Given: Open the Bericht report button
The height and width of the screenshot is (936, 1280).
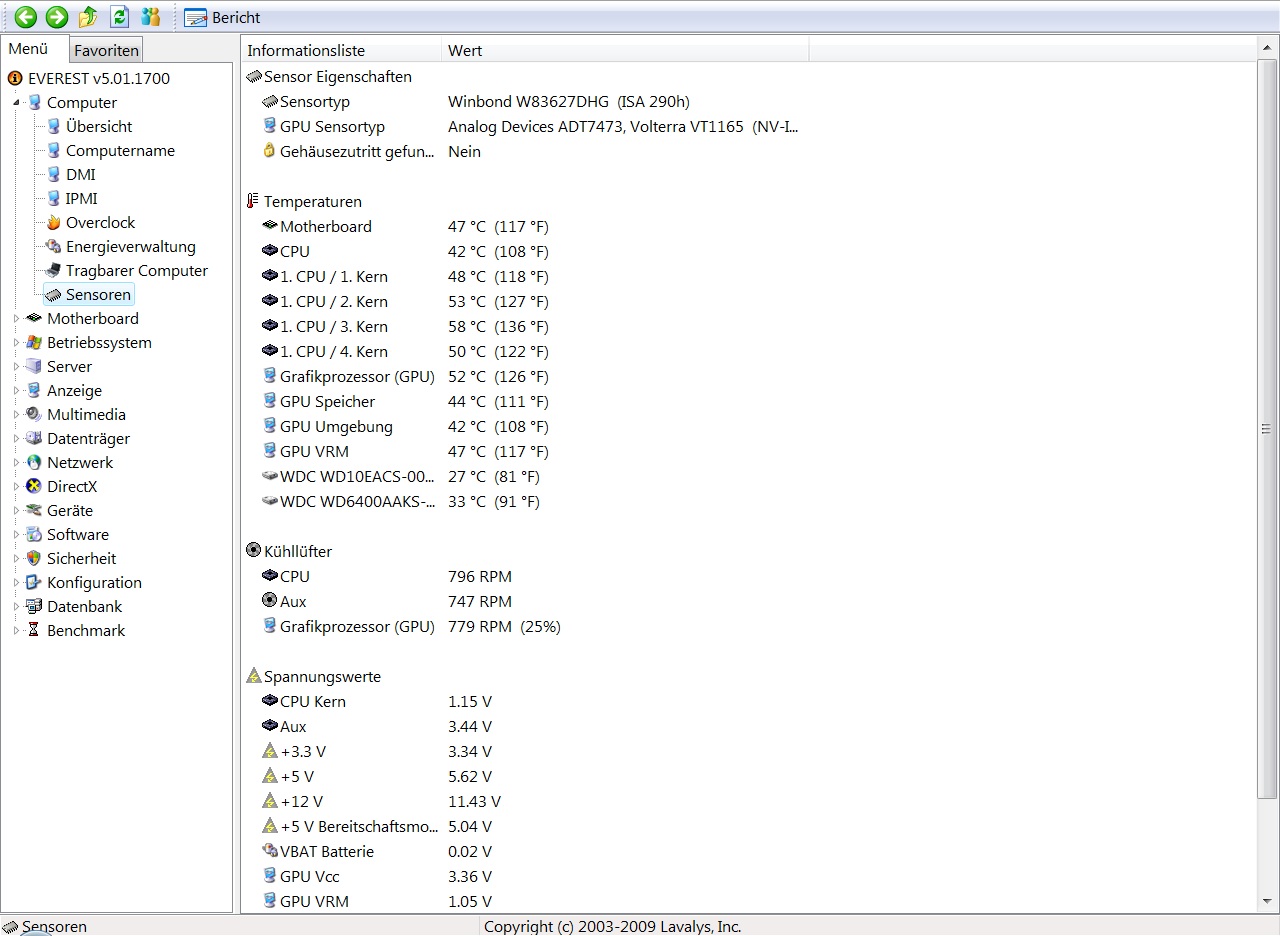Looking at the screenshot, I should [222, 17].
